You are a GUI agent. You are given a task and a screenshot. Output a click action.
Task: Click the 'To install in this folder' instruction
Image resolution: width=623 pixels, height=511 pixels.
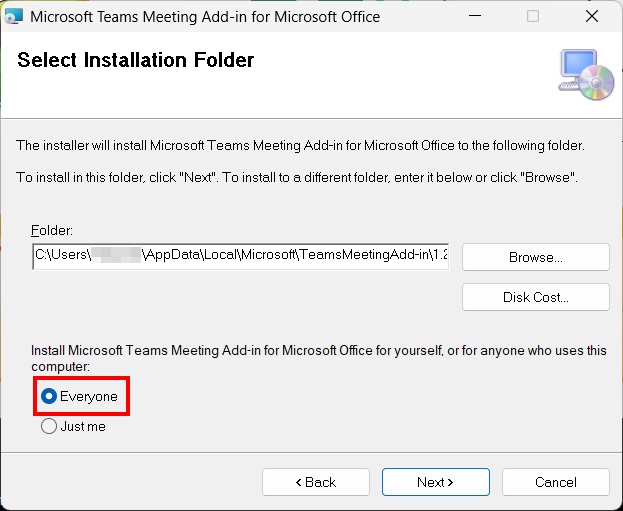tap(295, 177)
